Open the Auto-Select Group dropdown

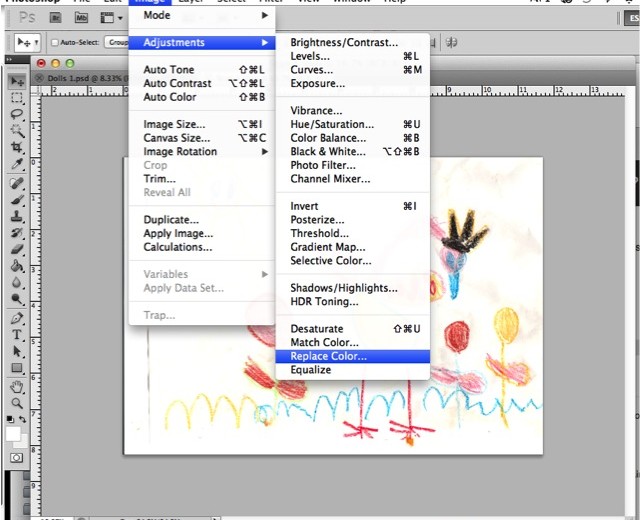click(x=117, y=42)
